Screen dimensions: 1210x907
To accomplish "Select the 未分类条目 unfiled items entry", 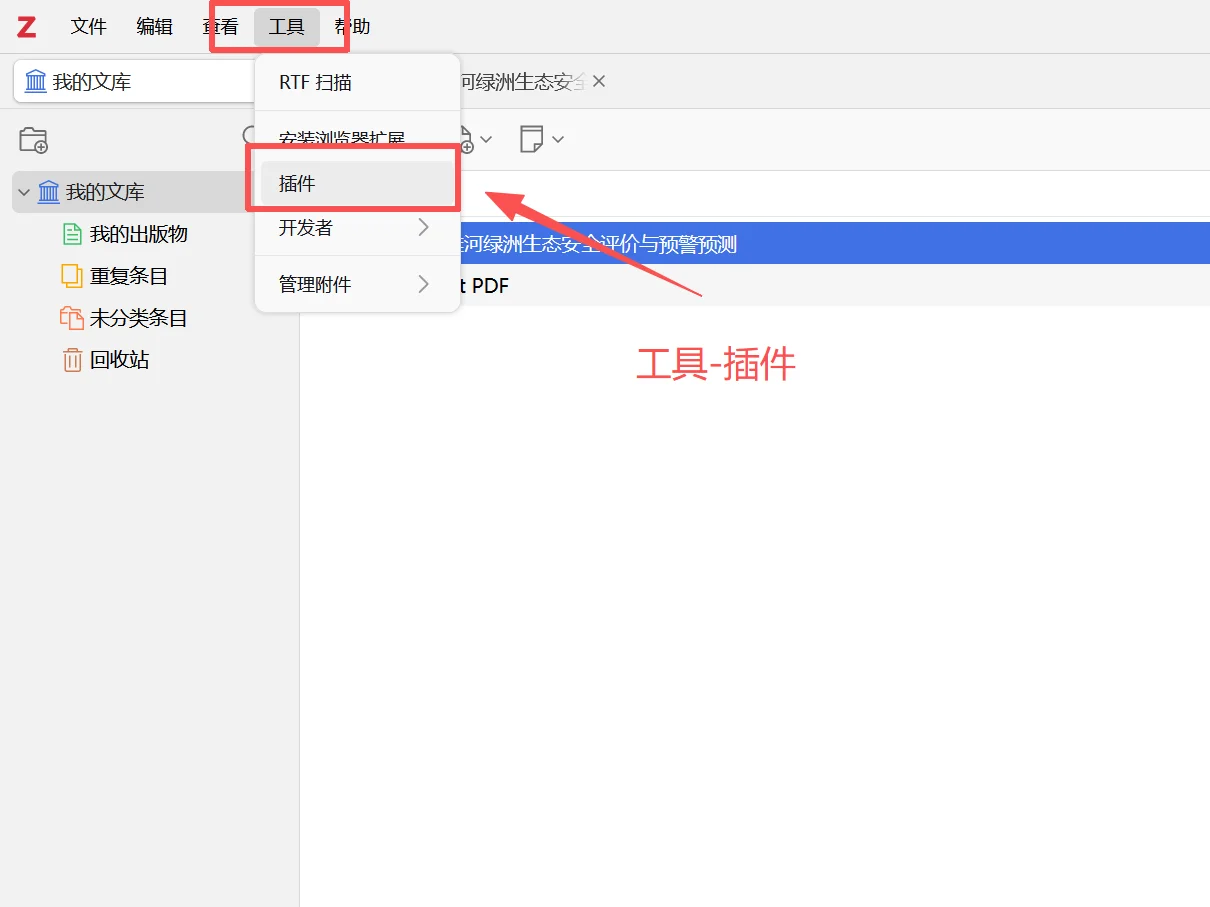I will (x=131, y=317).
